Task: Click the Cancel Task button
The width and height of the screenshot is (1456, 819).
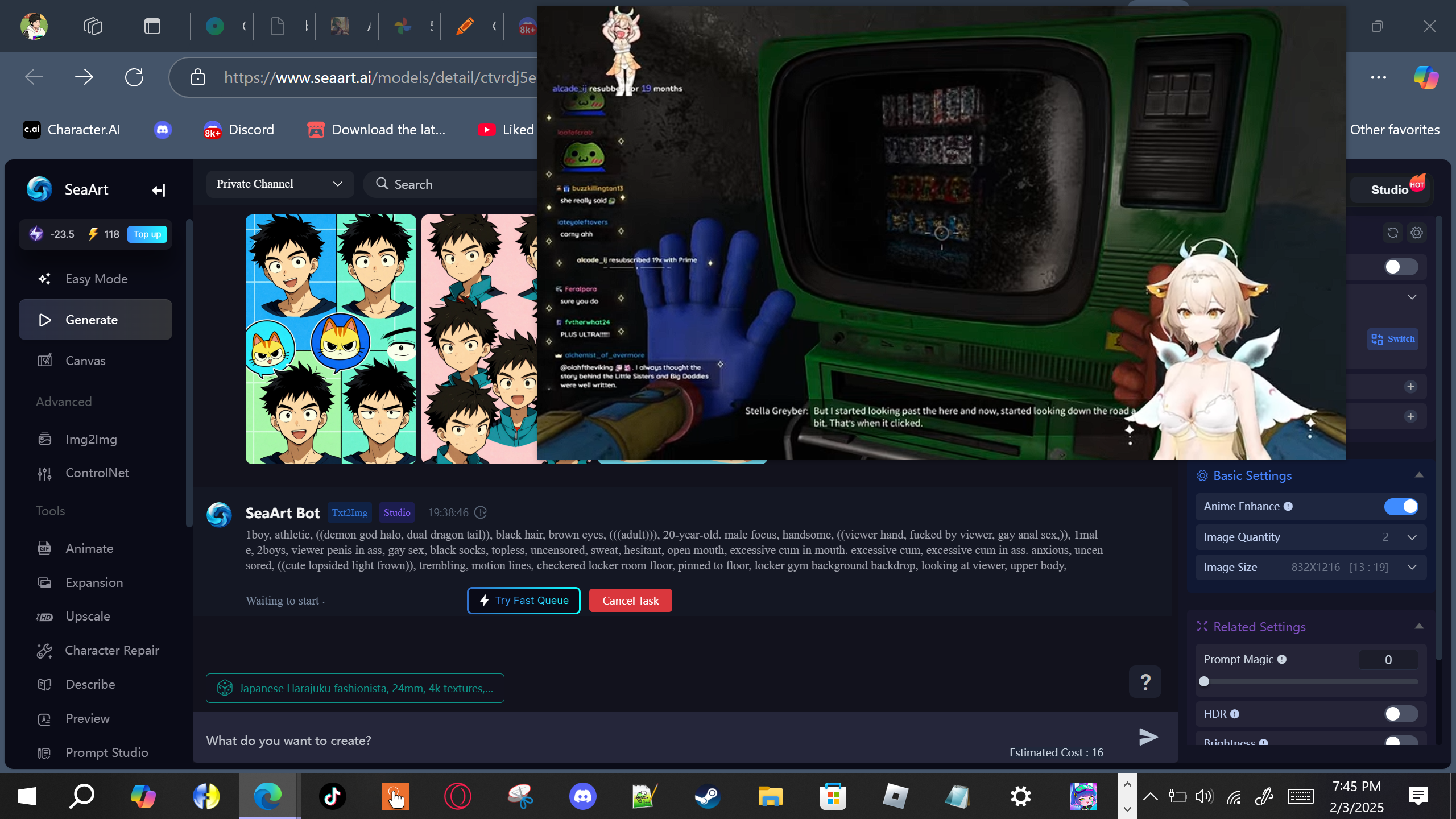Action: point(630,601)
